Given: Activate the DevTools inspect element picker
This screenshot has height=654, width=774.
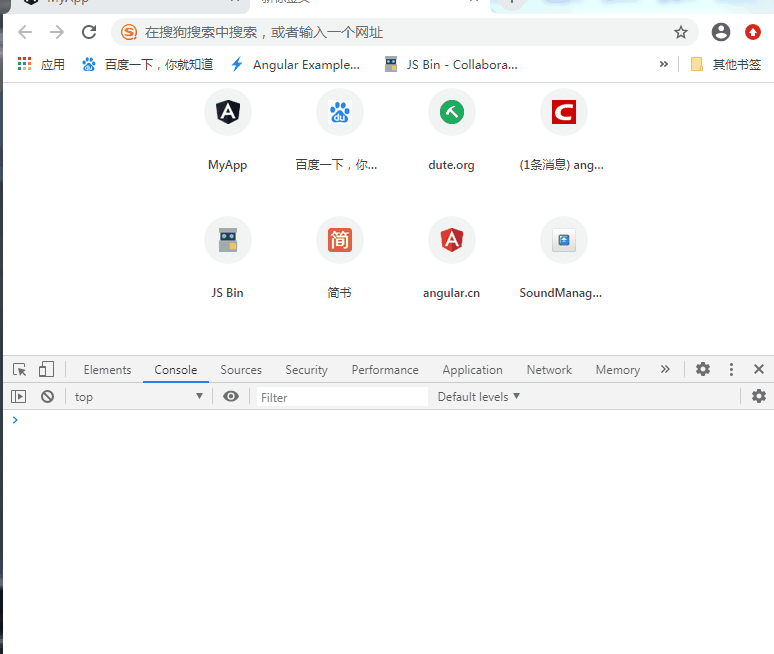Looking at the screenshot, I should point(20,370).
